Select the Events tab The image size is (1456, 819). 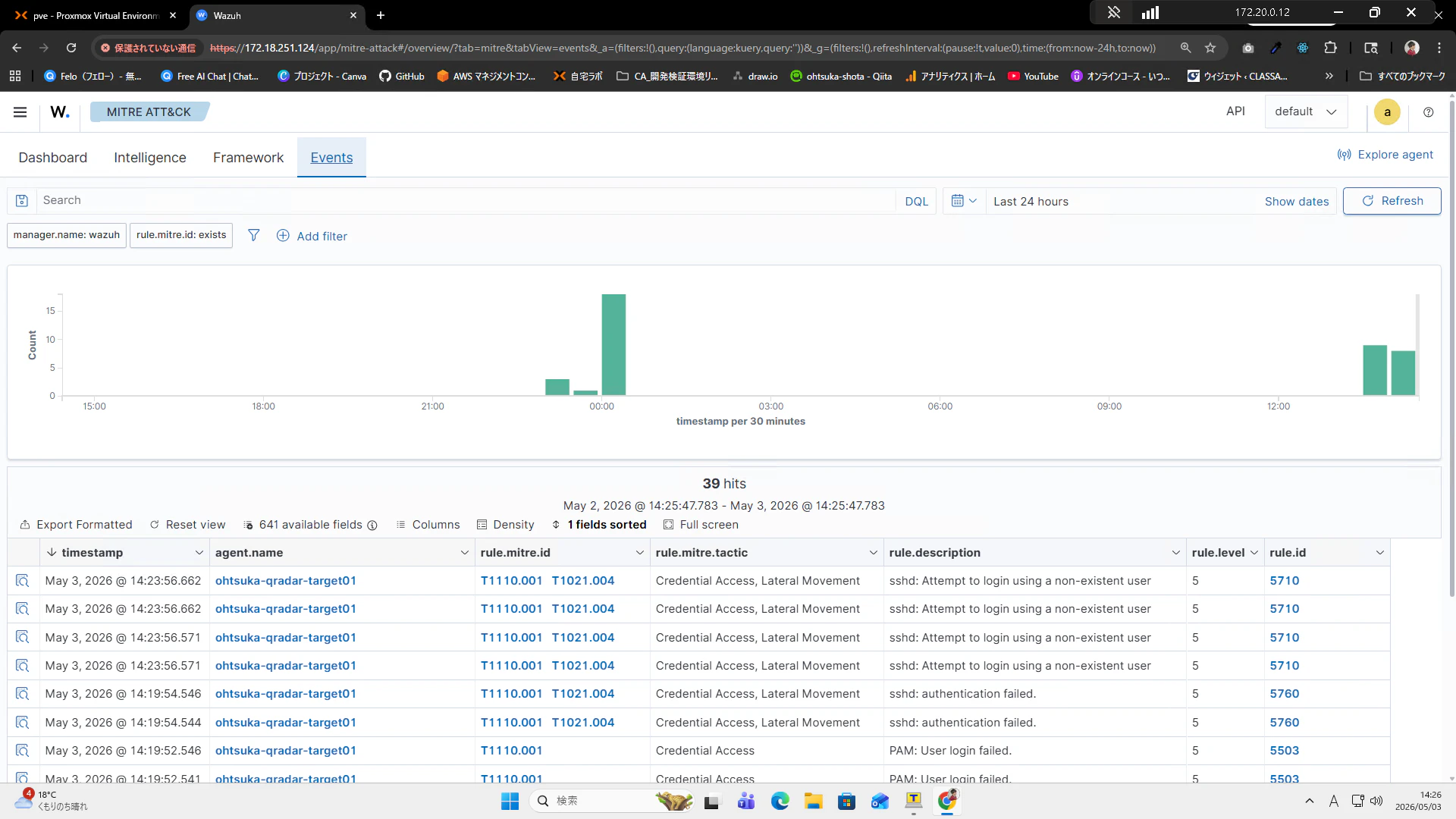click(x=331, y=158)
